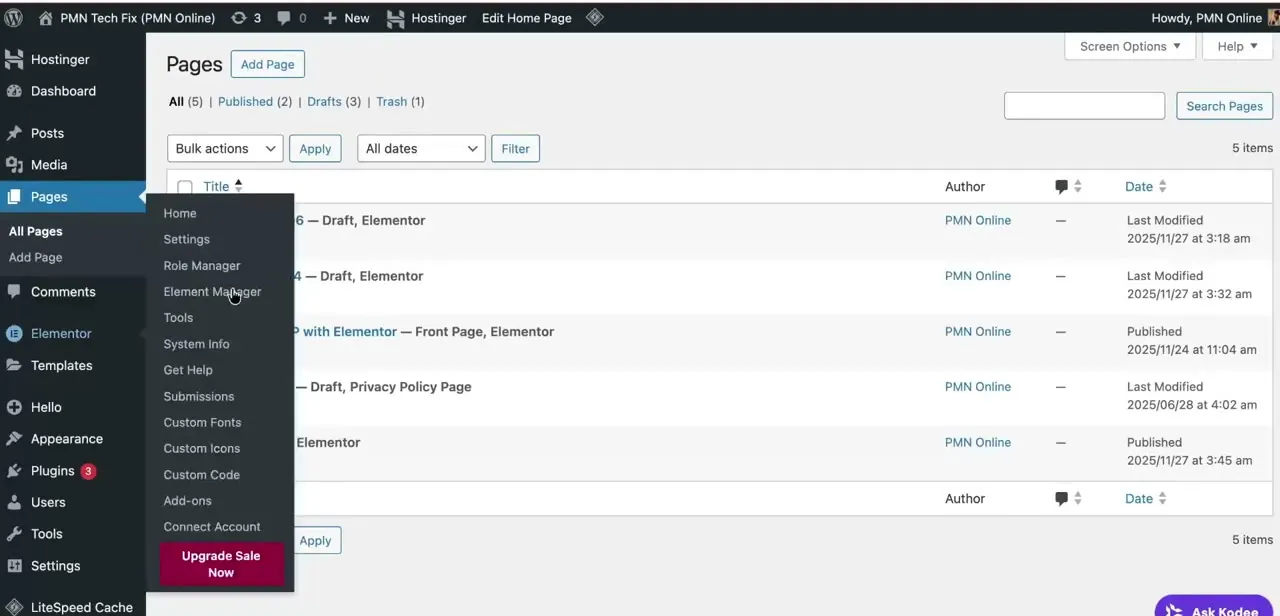Click PMN Online author in Privacy Policy row
Viewport: 1280px width, 616px height.
point(978,386)
